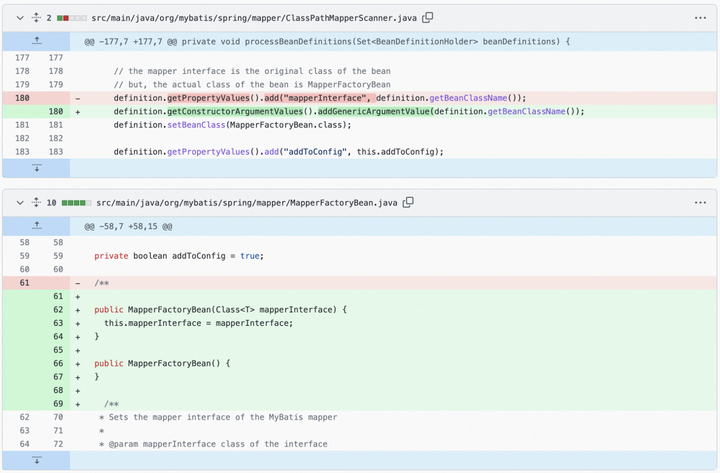Click the diffstat squares of ClassPathMapperScanner.java
Screen dimensions: 720x473
(x=72, y=18)
